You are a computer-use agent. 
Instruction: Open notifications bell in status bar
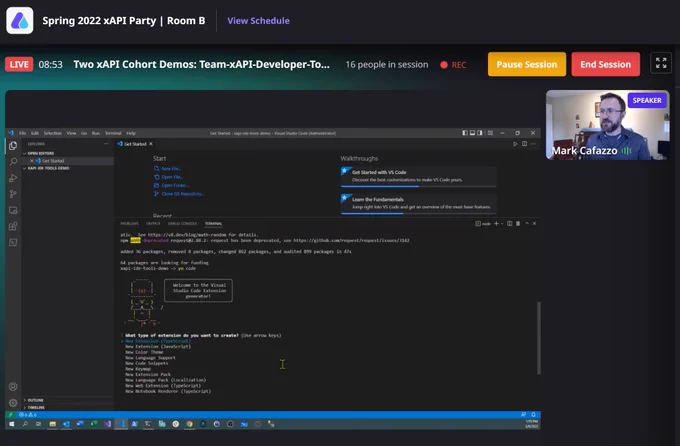(533, 415)
